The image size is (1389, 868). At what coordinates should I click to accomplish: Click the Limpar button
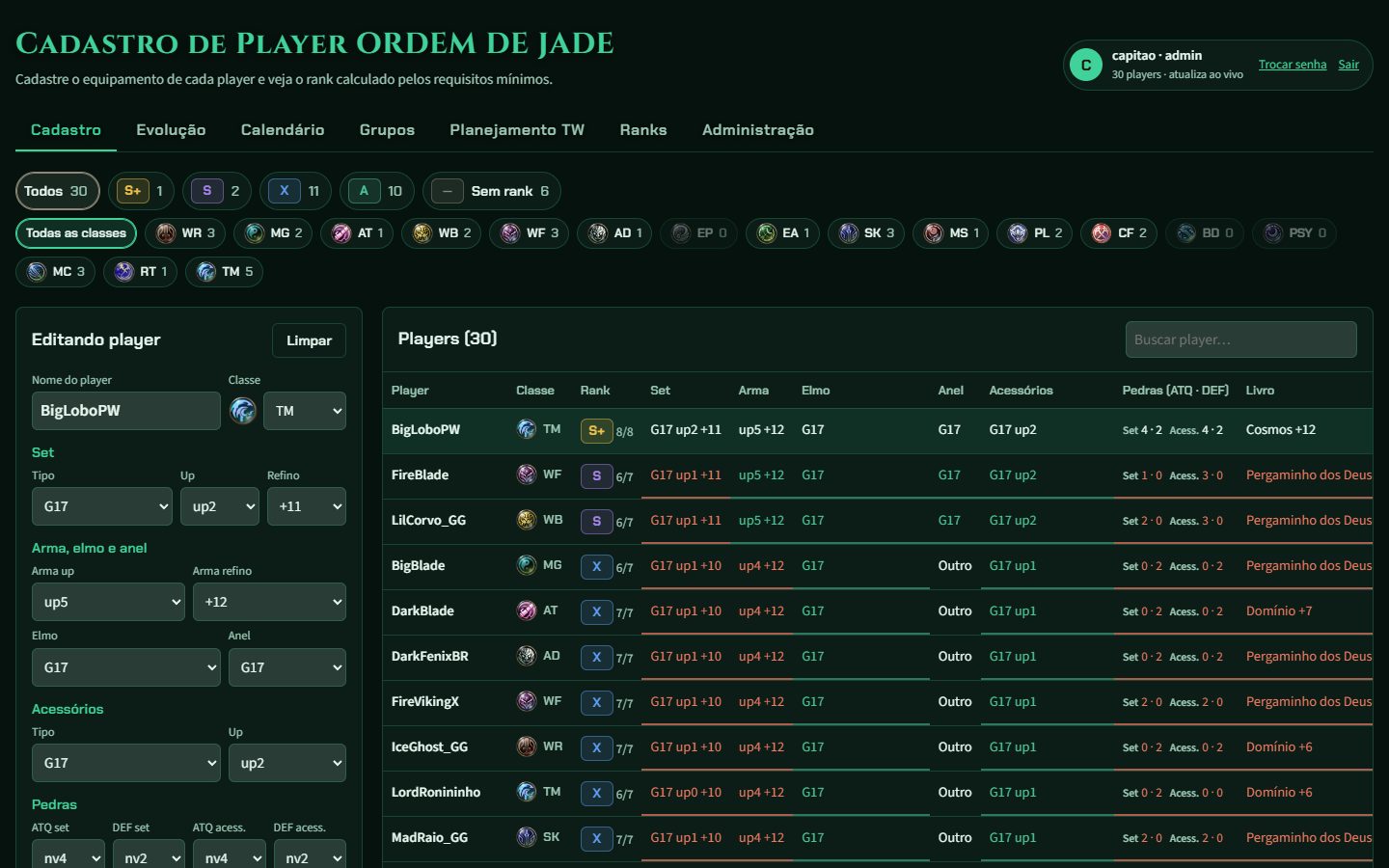click(x=309, y=340)
